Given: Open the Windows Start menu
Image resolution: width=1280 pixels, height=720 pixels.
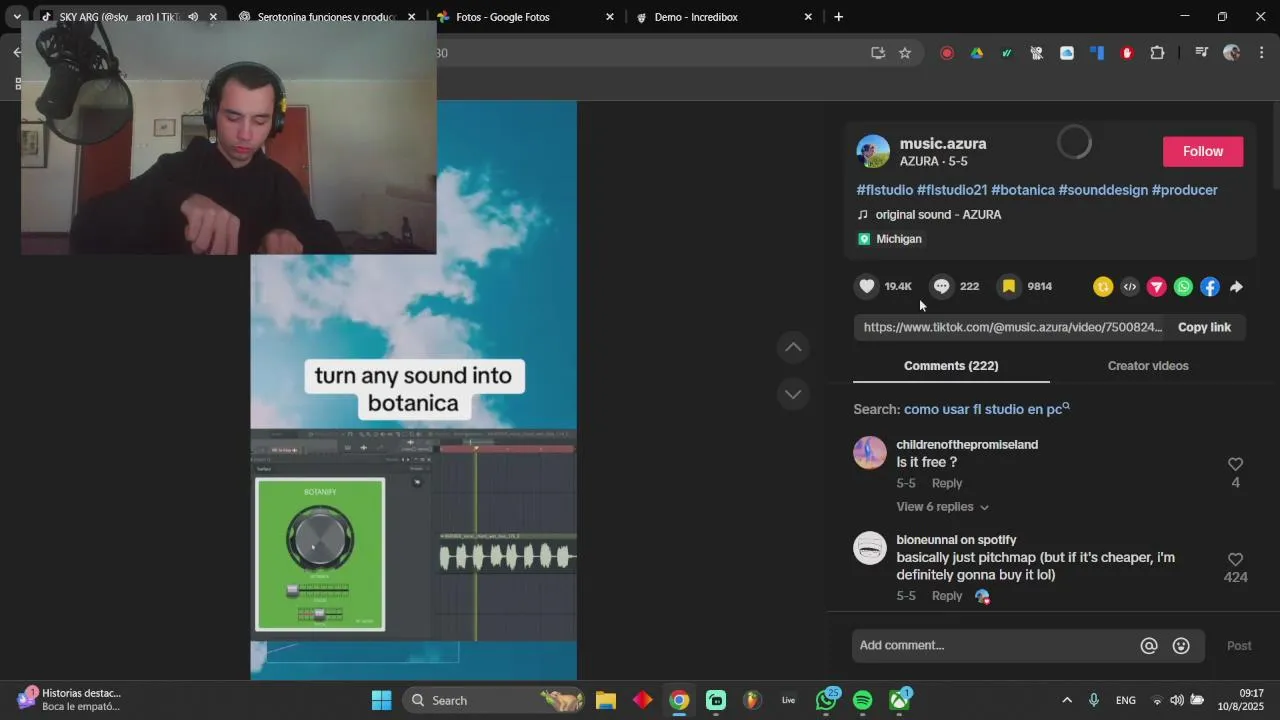Looking at the screenshot, I should coord(381,700).
